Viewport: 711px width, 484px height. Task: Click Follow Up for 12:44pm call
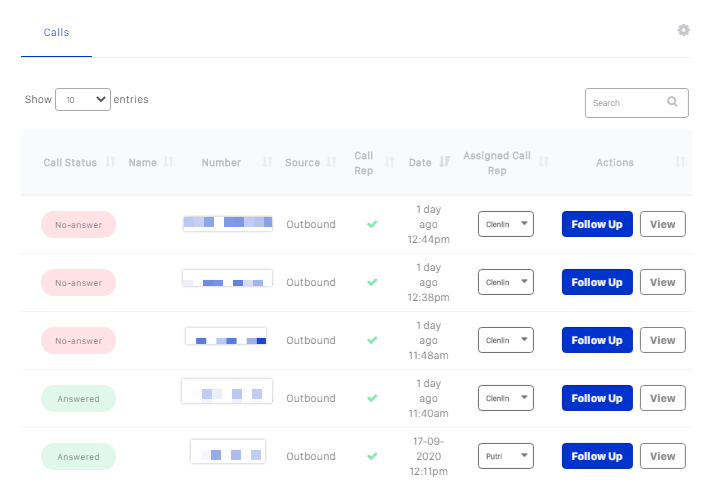point(597,224)
